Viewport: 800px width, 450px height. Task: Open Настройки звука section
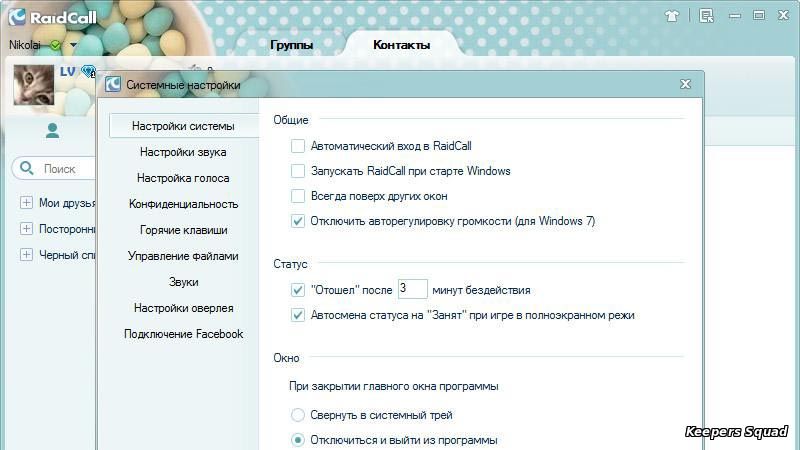[x=183, y=152]
